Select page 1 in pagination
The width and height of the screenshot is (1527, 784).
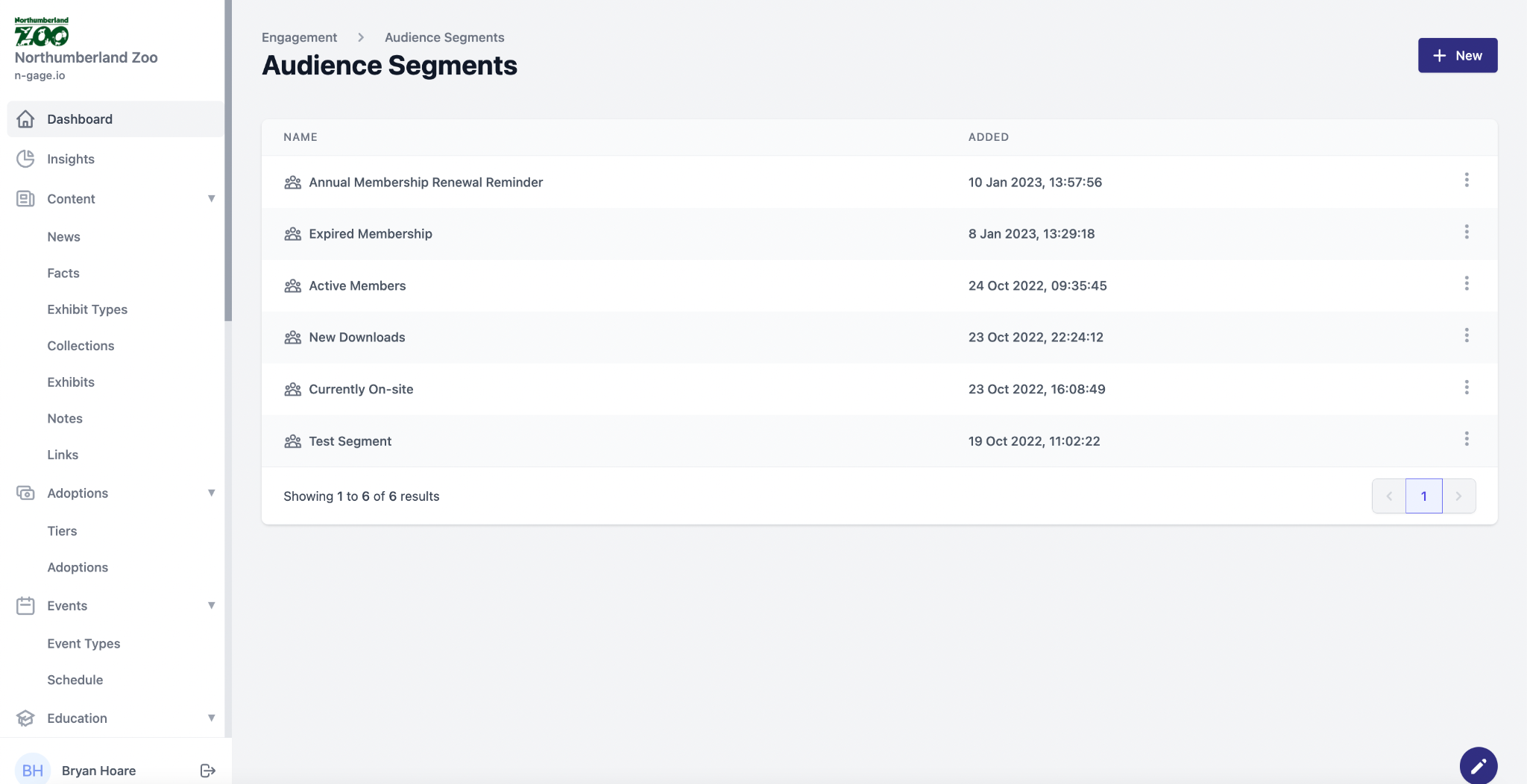click(1423, 496)
